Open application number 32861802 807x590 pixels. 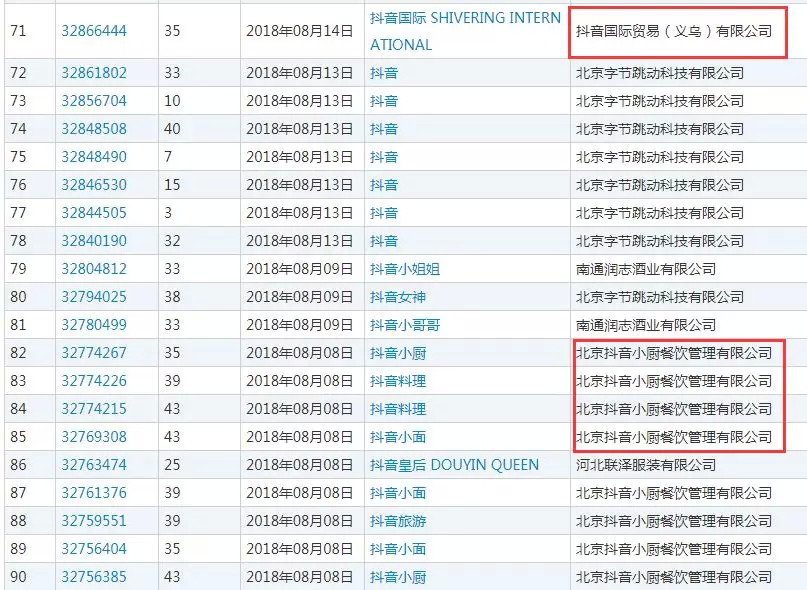(94, 73)
